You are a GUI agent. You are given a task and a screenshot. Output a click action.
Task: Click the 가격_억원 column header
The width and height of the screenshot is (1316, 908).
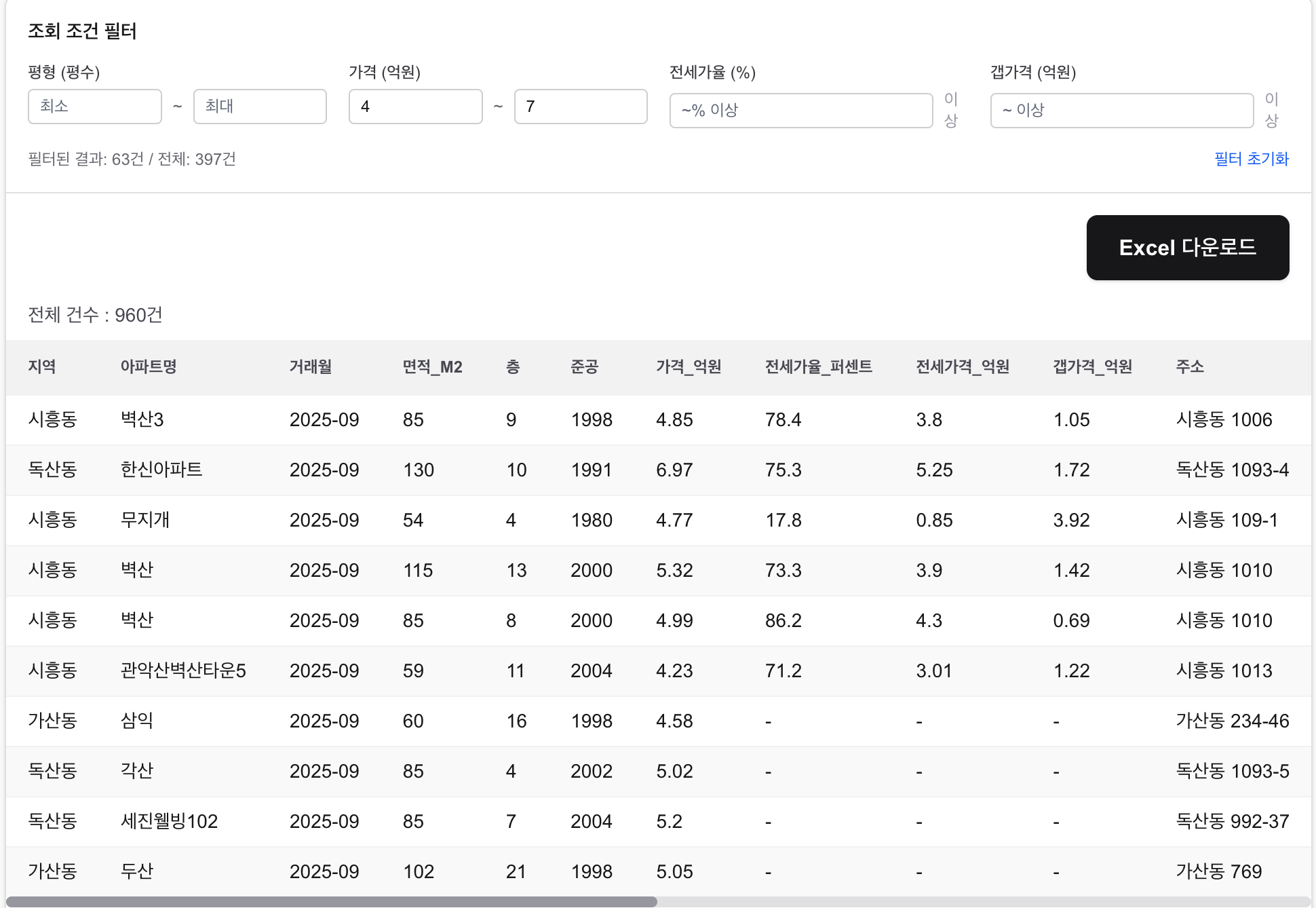point(688,367)
